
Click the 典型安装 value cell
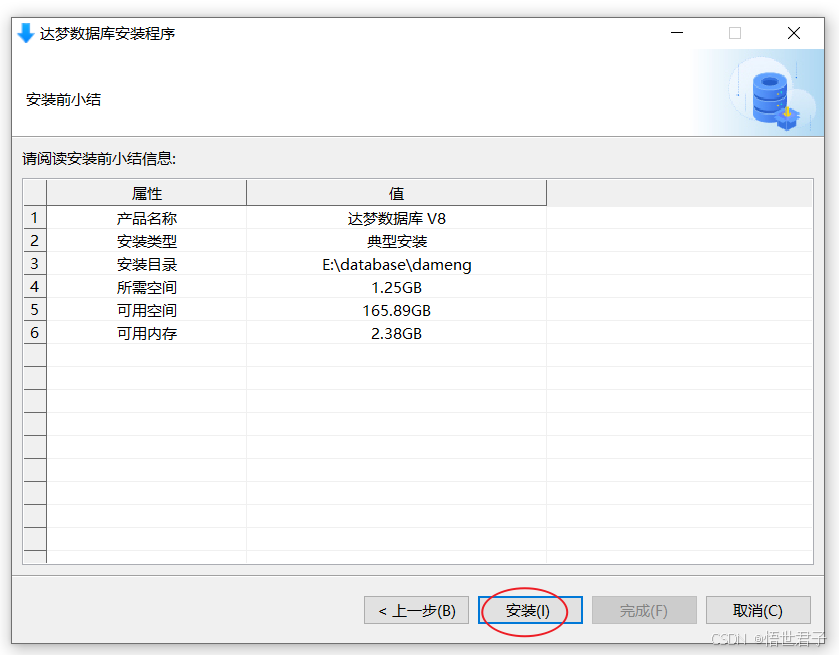coord(396,241)
